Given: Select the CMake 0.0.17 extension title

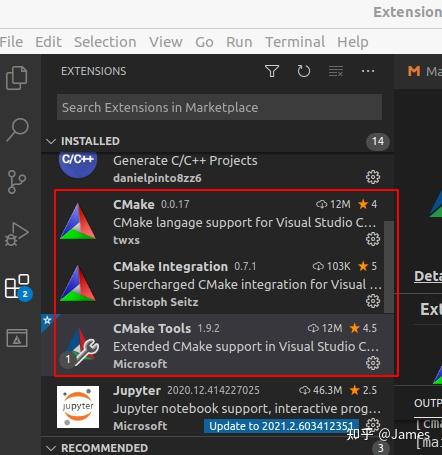Looking at the screenshot, I should 134,204.
